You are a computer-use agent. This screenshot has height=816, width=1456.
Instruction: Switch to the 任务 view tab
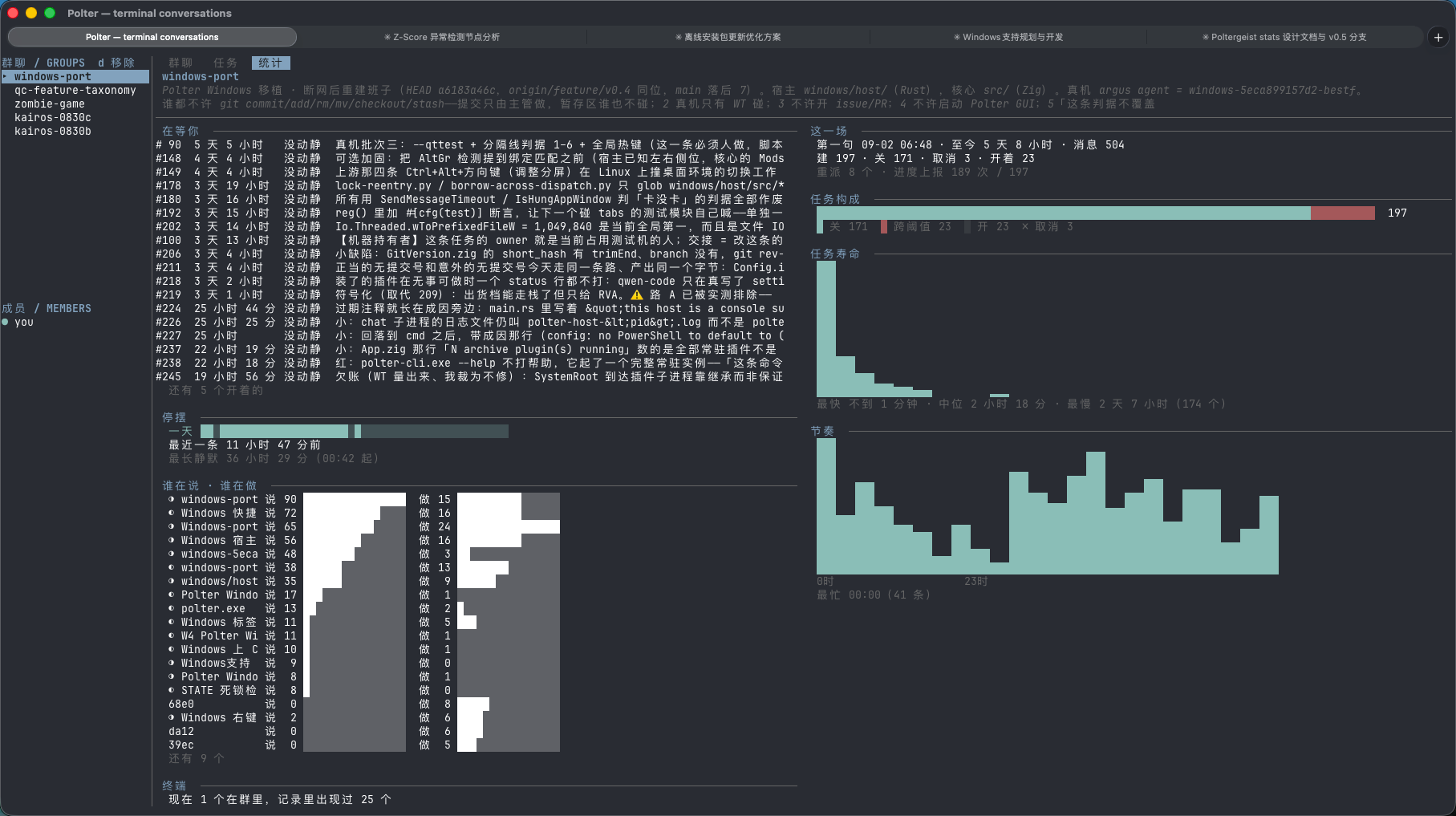pyautogui.click(x=225, y=63)
